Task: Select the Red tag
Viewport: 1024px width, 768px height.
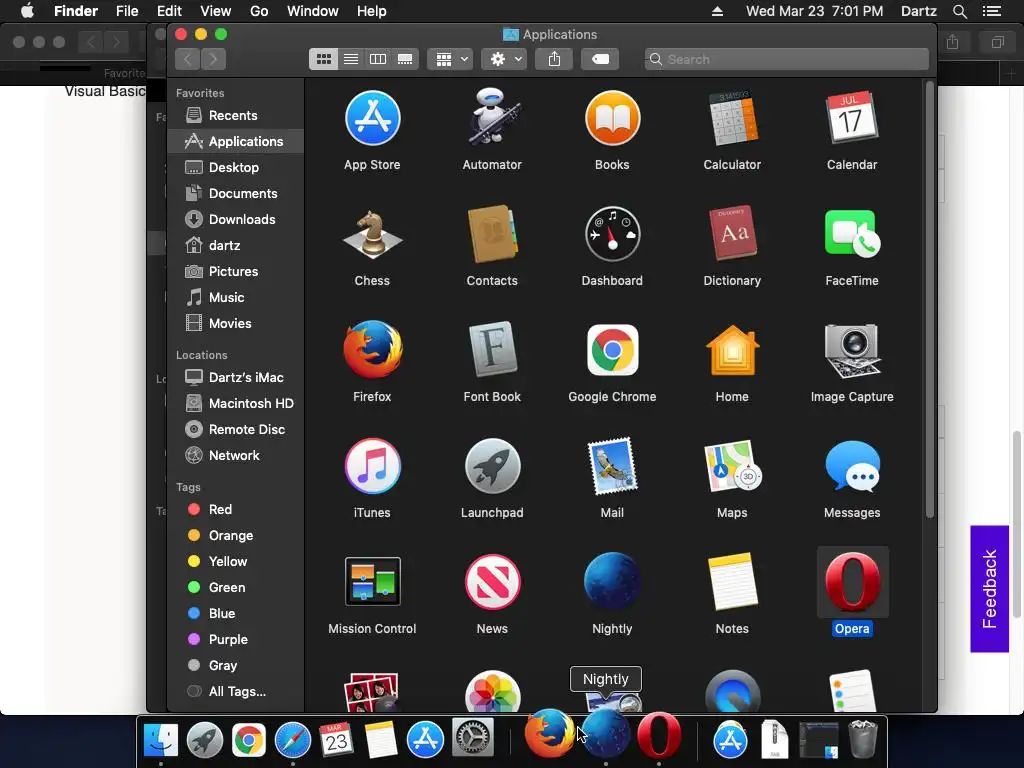Action: tap(236, 509)
